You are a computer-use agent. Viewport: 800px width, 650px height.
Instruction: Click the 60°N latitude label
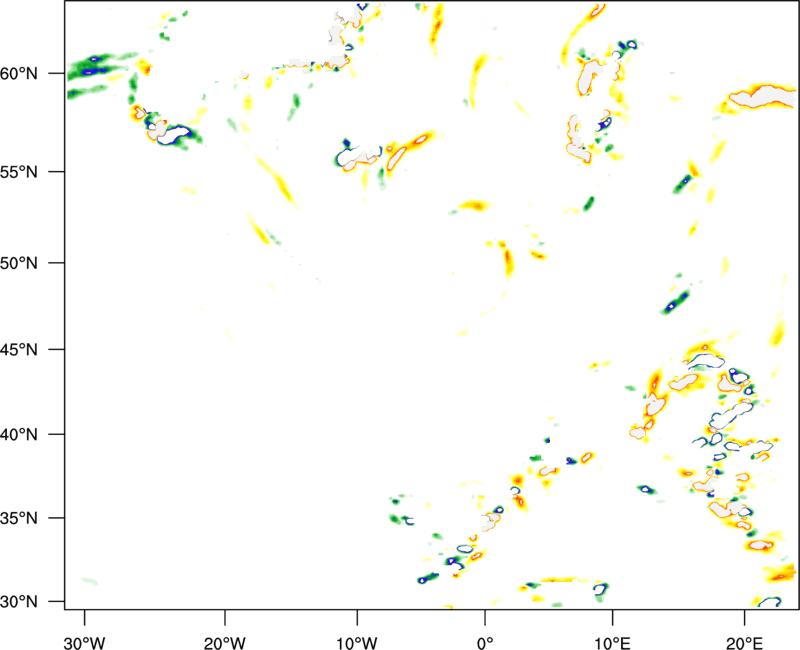click(x=19, y=73)
